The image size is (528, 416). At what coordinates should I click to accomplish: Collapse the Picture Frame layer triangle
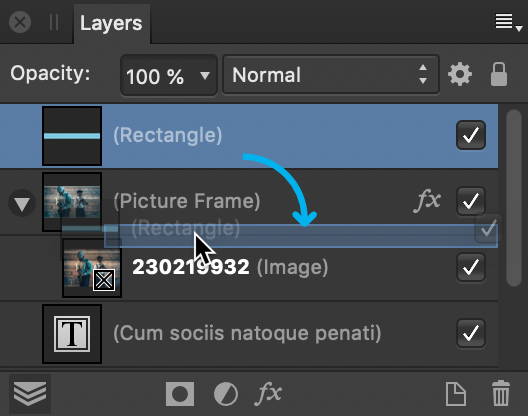[x=22, y=203]
